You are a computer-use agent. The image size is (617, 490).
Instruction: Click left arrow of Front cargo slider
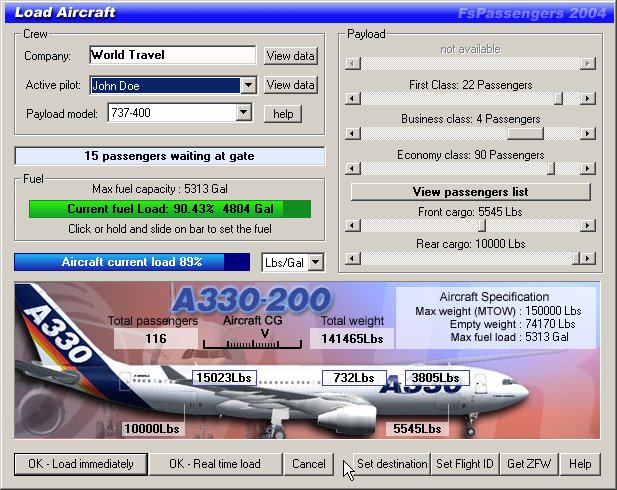pos(353,226)
